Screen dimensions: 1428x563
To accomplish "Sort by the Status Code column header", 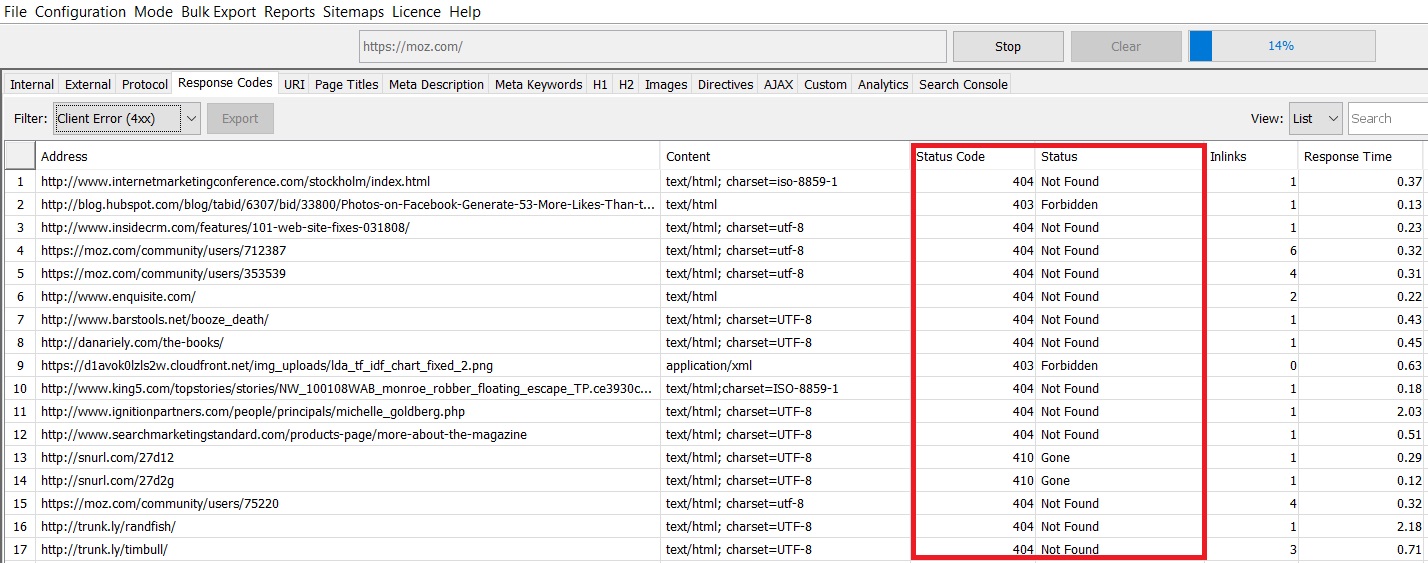I will tap(950, 156).
